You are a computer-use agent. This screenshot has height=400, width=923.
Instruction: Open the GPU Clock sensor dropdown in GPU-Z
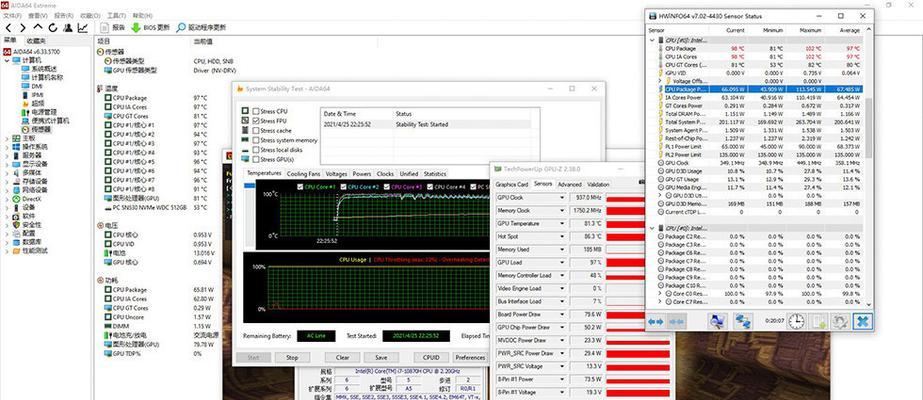(562, 198)
